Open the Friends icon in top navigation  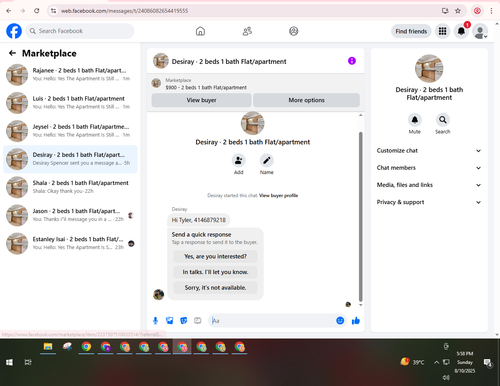point(247,31)
